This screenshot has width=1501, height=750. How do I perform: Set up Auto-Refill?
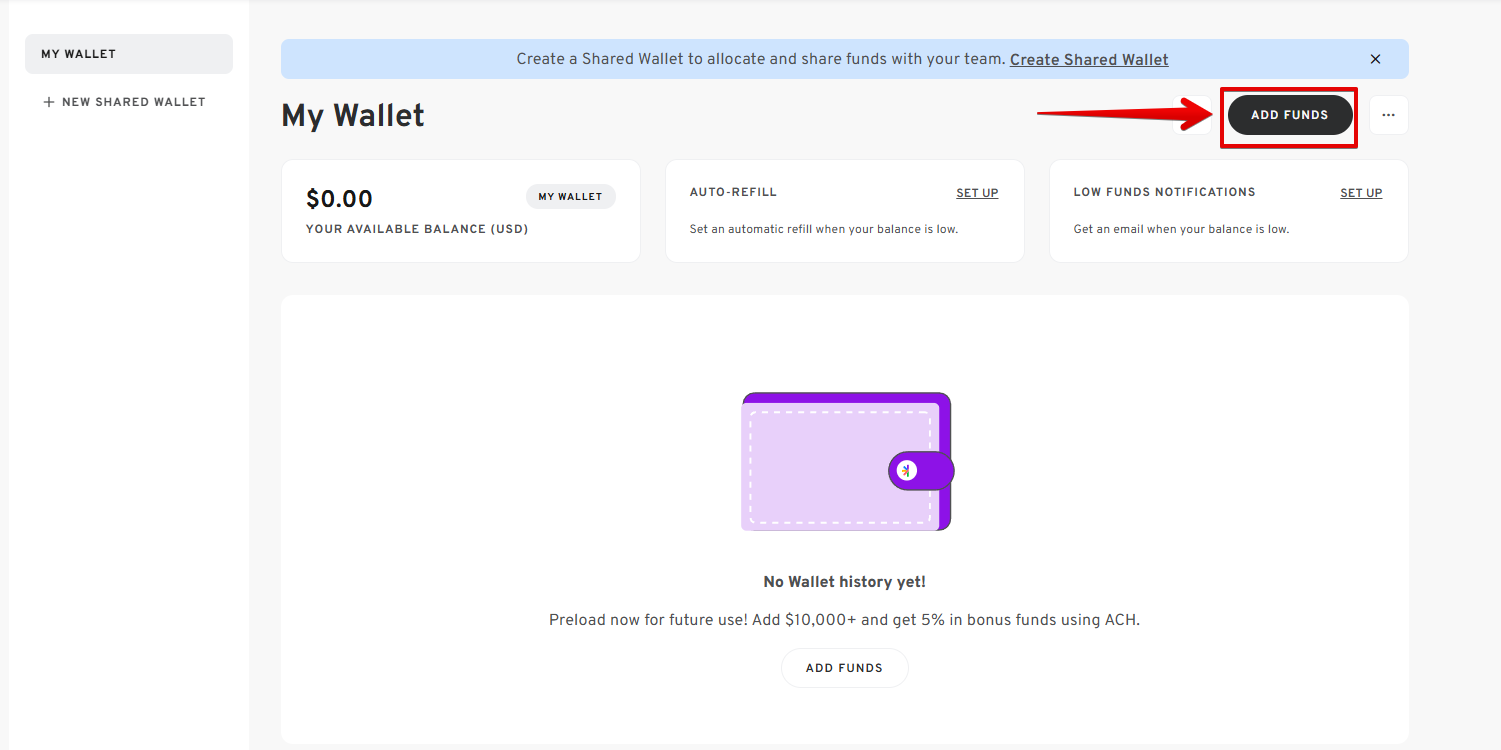[x=977, y=193]
